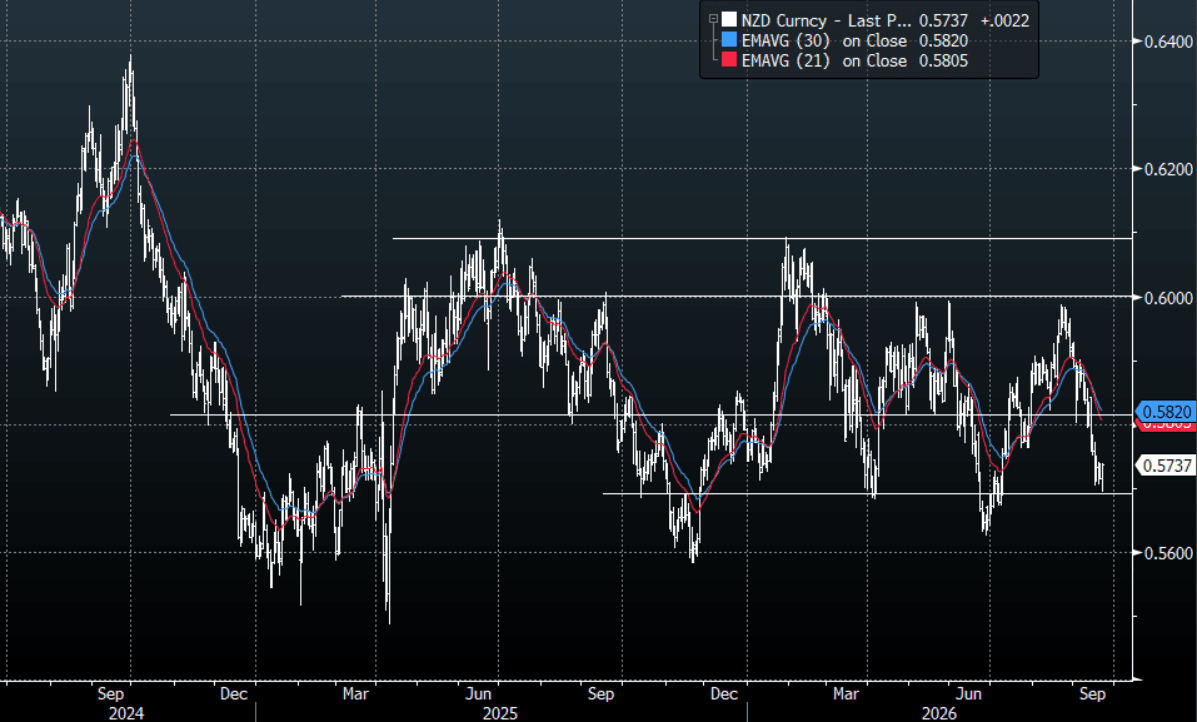The width and height of the screenshot is (1197, 722).
Task: Click the Jun 2025 month label
Action: point(479,694)
